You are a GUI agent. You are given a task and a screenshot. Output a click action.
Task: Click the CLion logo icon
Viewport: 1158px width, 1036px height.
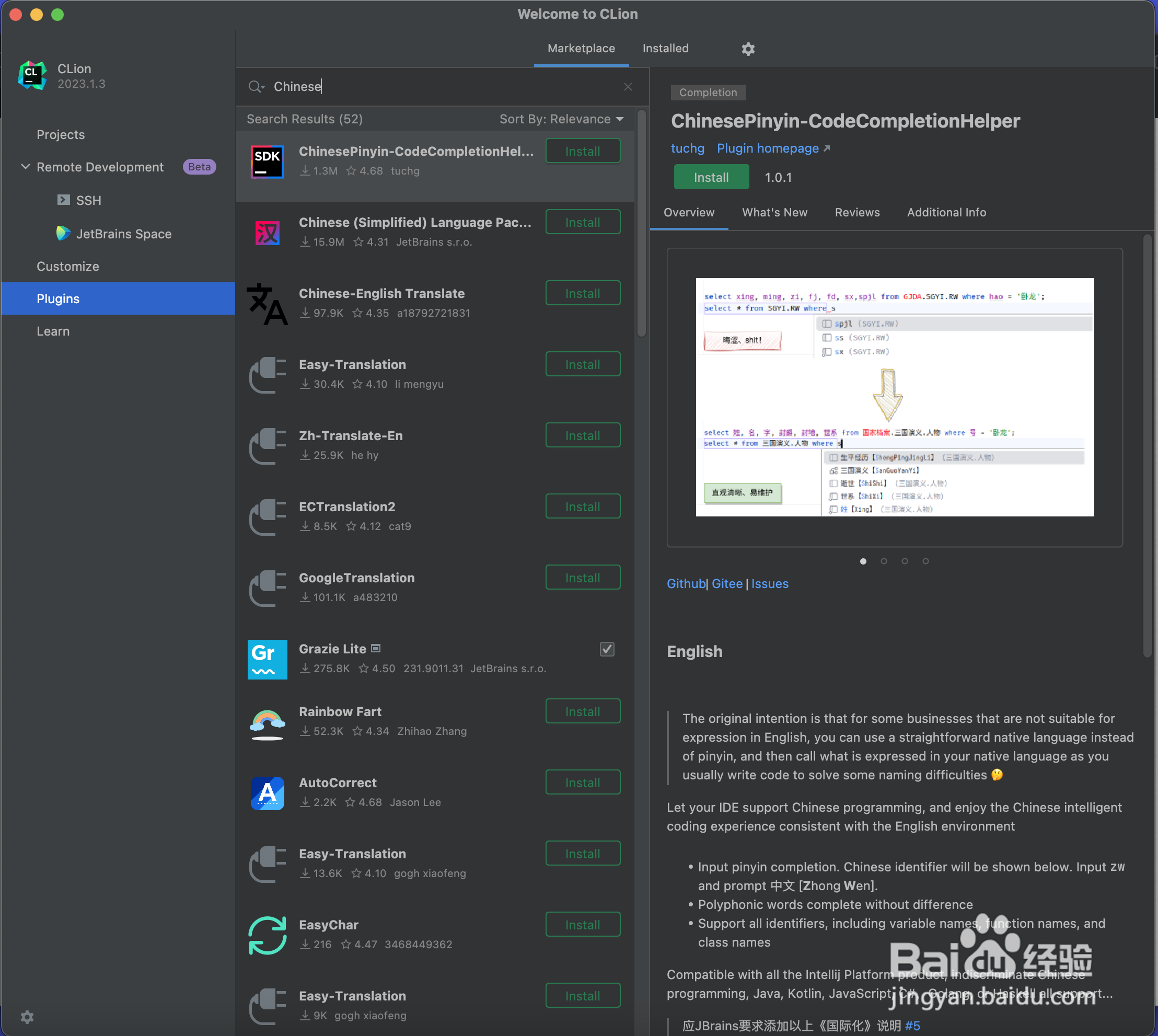32,76
